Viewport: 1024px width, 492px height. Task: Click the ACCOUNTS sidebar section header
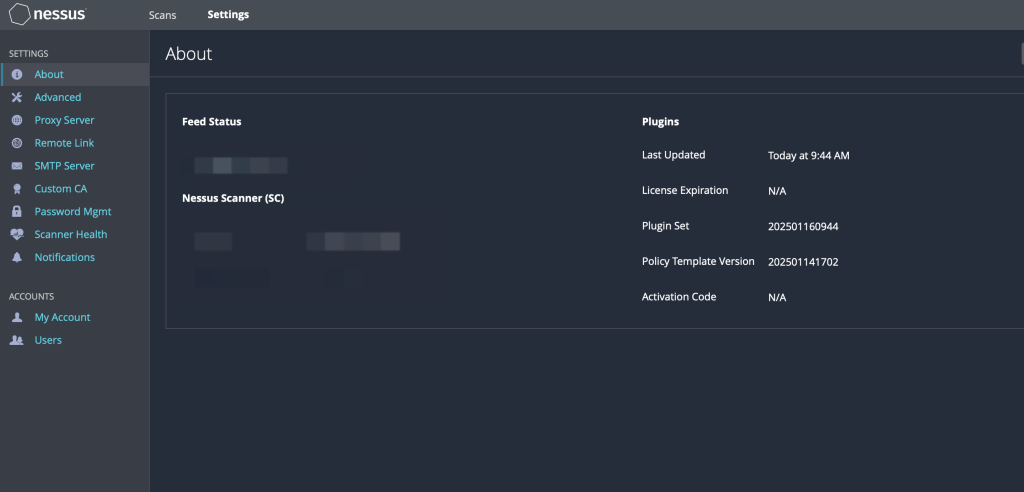coord(31,297)
